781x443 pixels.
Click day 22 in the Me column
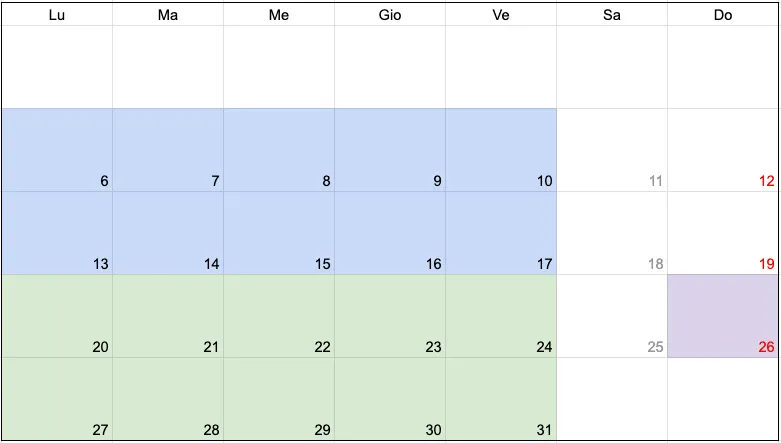click(x=279, y=316)
